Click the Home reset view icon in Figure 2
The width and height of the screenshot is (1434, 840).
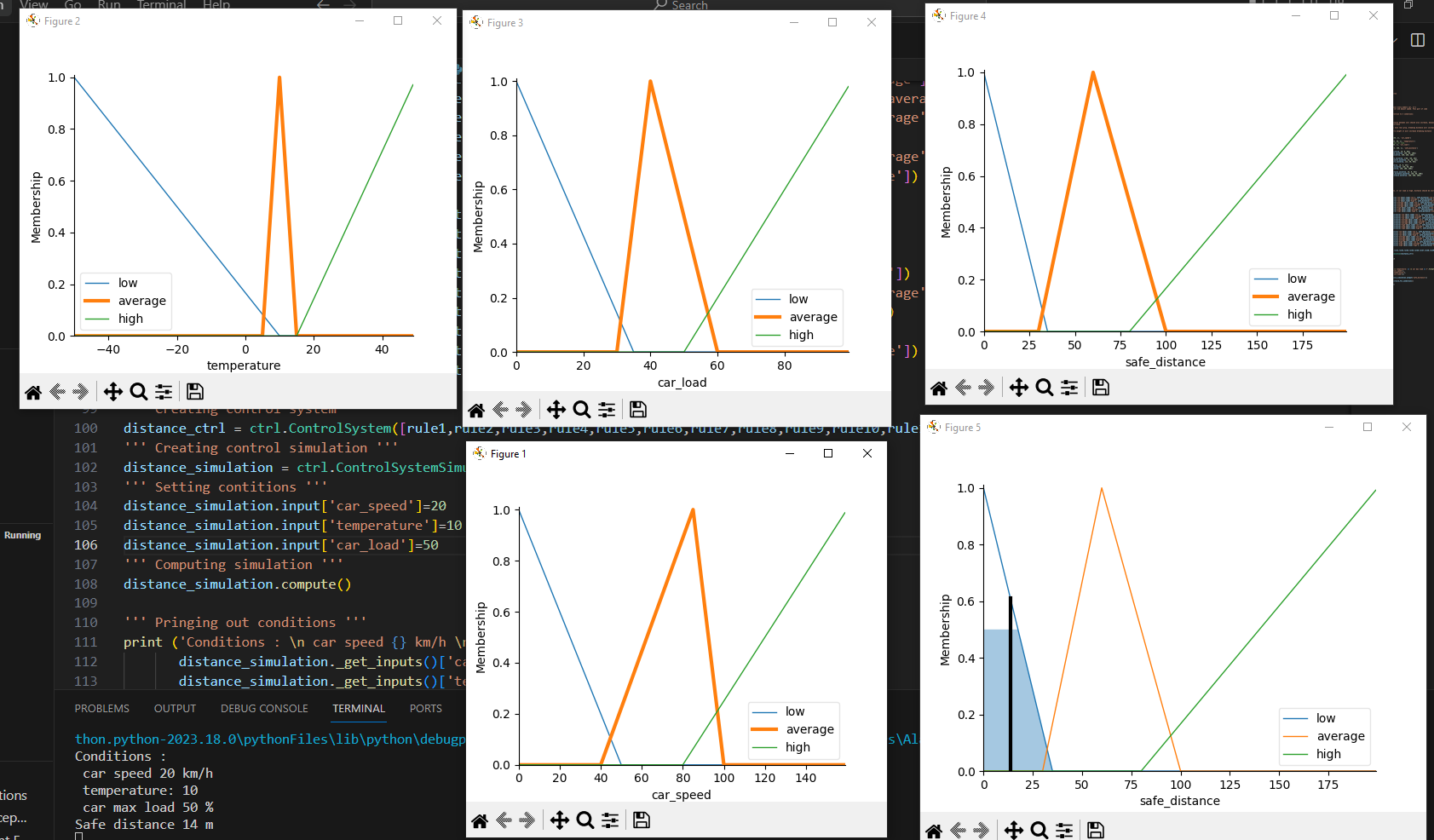(33, 392)
